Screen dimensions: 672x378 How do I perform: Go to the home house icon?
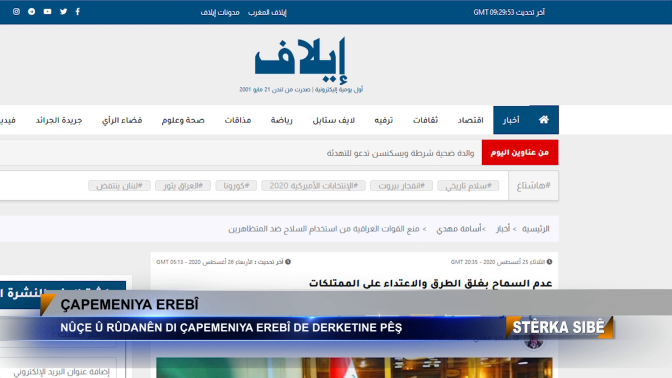tap(543, 120)
